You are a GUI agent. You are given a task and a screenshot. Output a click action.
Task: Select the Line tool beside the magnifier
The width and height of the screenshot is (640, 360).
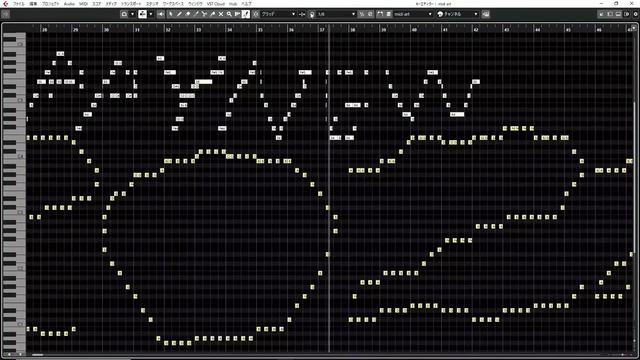click(x=237, y=14)
